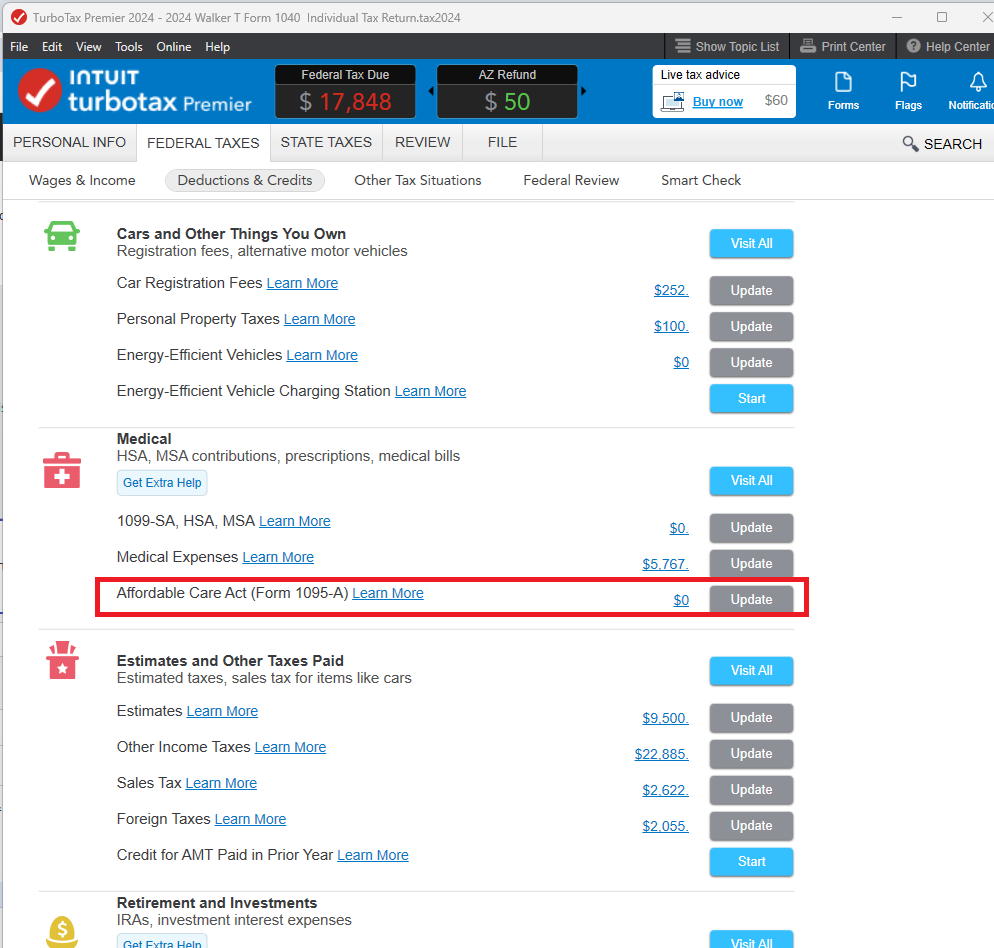Viewport: 994px width, 948px height.
Task: Switch to the STATE TAXES tab
Action: [326, 142]
